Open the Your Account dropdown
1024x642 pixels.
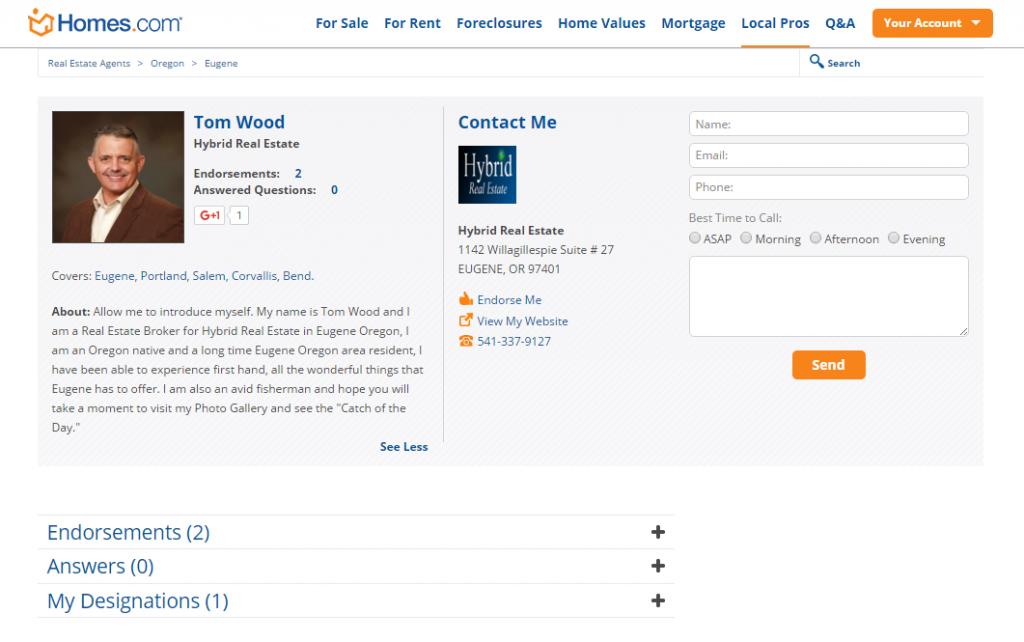tap(932, 23)
